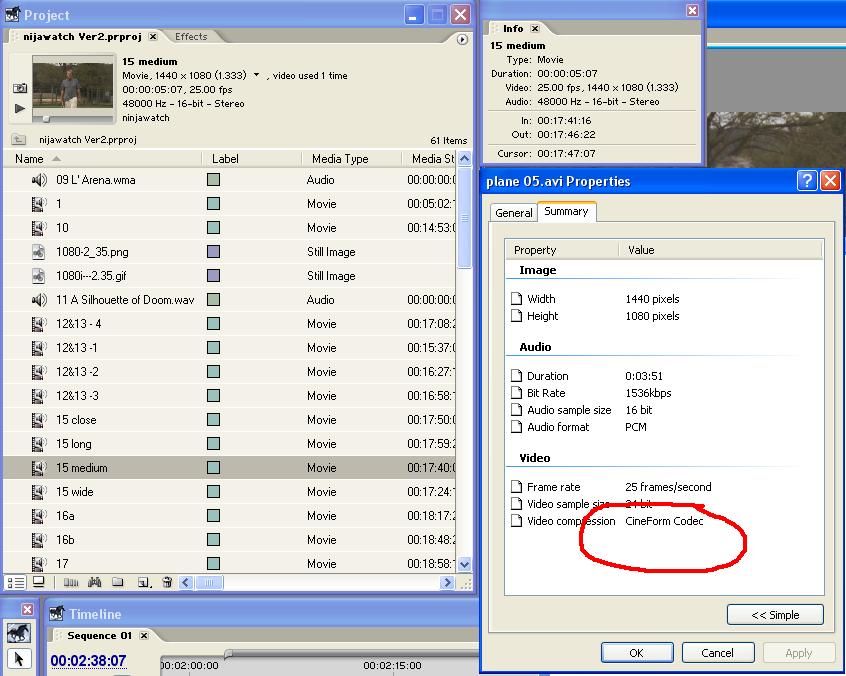846x676 pixels.
Task: Click the Clear trash can icon
Action: 167,582
